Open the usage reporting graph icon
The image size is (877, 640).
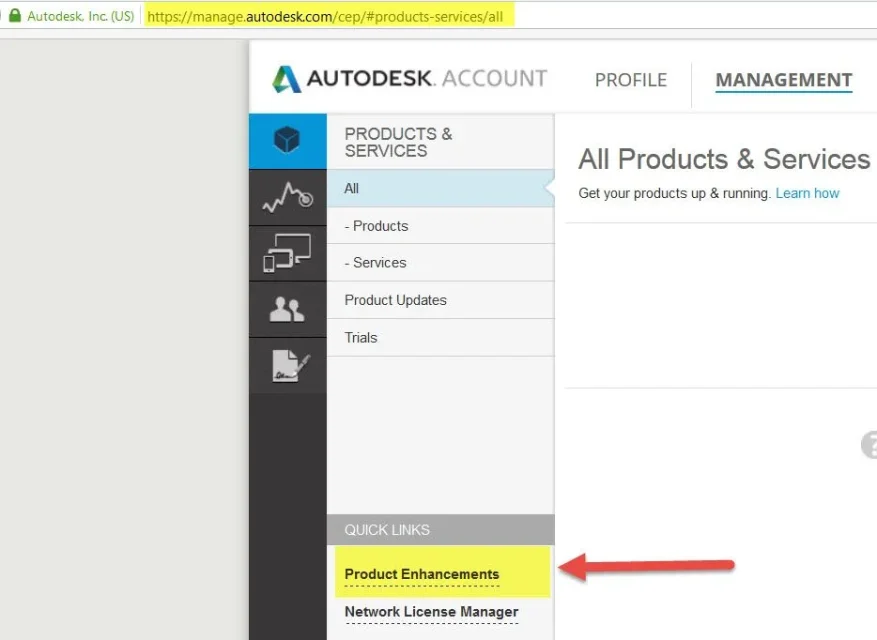[x=287, y=197]
